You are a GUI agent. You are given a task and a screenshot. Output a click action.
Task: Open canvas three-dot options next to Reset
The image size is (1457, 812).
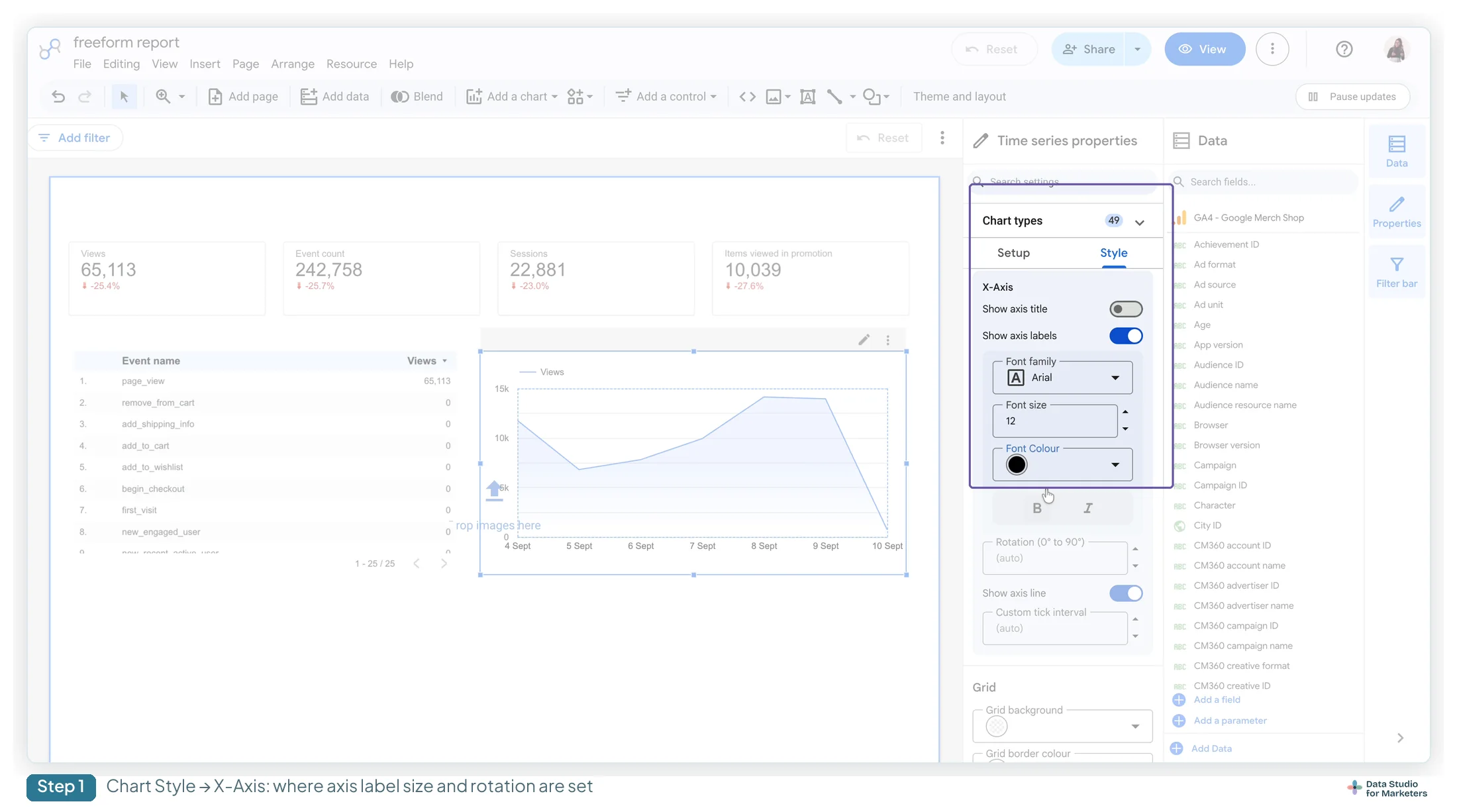tap(942, 138)
